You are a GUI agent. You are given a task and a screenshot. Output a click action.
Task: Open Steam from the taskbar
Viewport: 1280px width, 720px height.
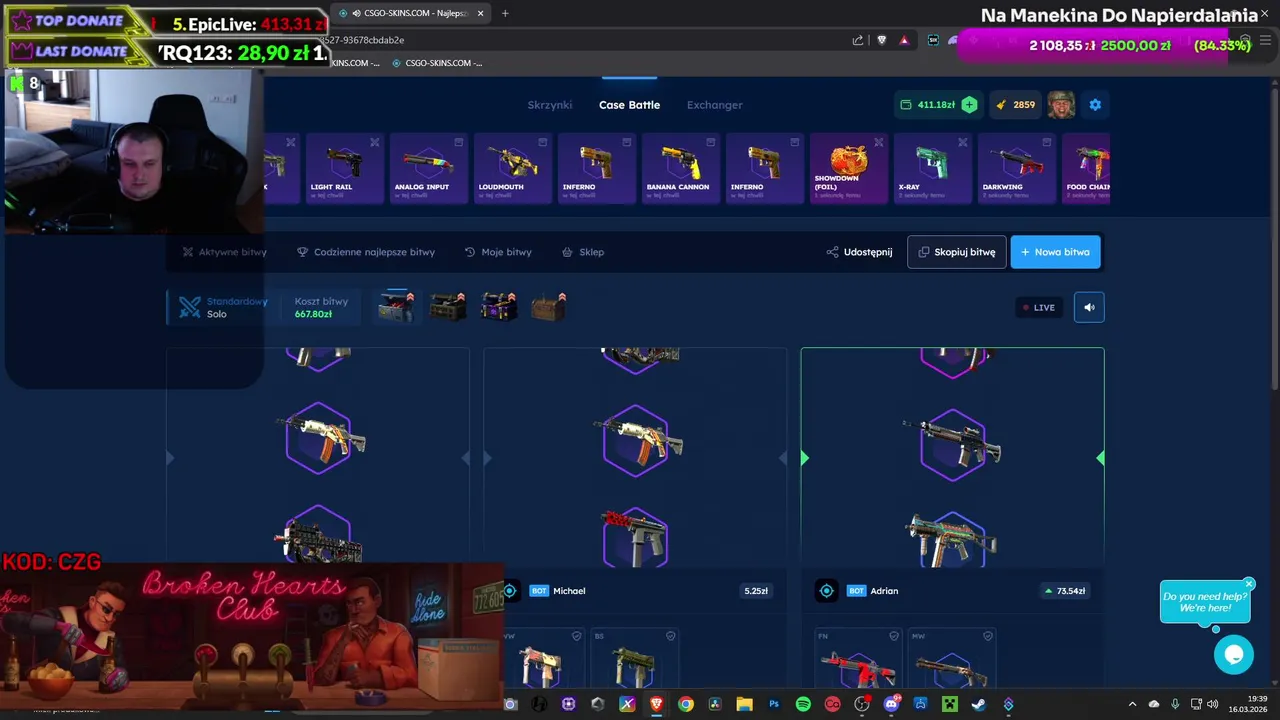point(978,704)
